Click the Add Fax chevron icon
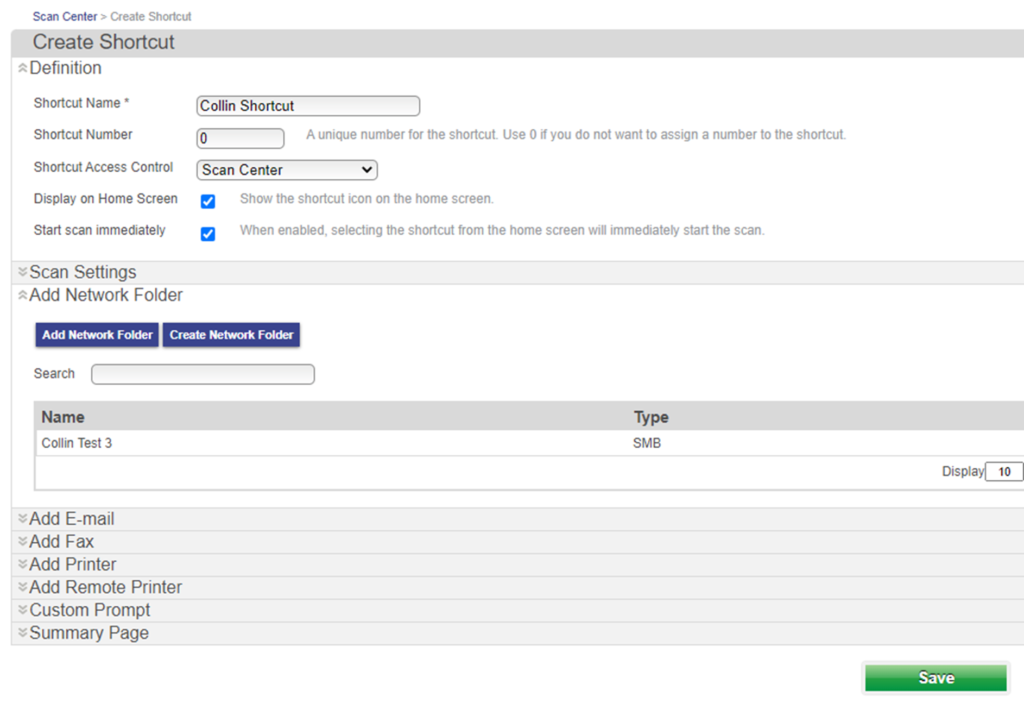The image size is (1024, 703). click(x=22, y=542)
